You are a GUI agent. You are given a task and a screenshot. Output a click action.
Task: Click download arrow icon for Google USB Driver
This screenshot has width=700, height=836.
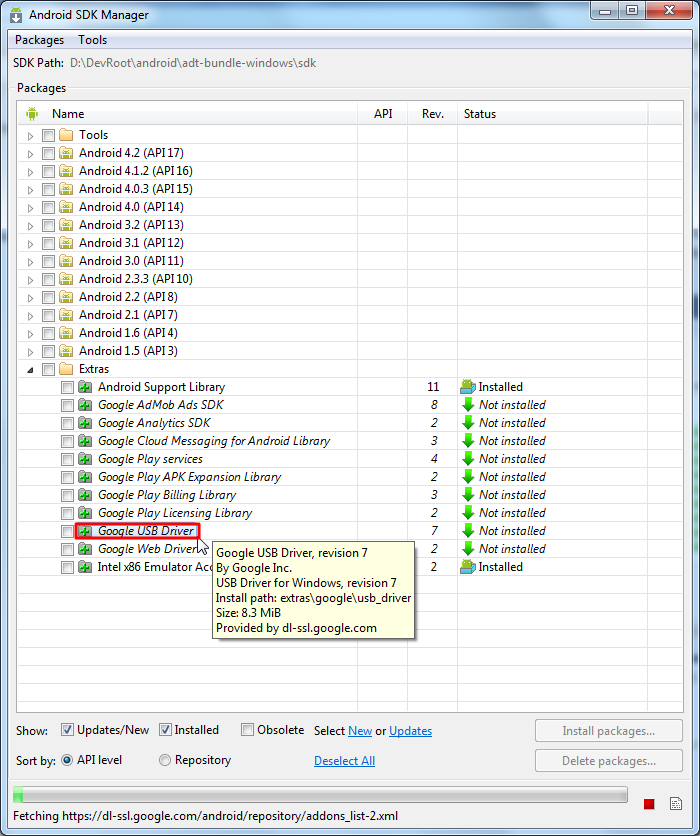(x=468, y=530)
